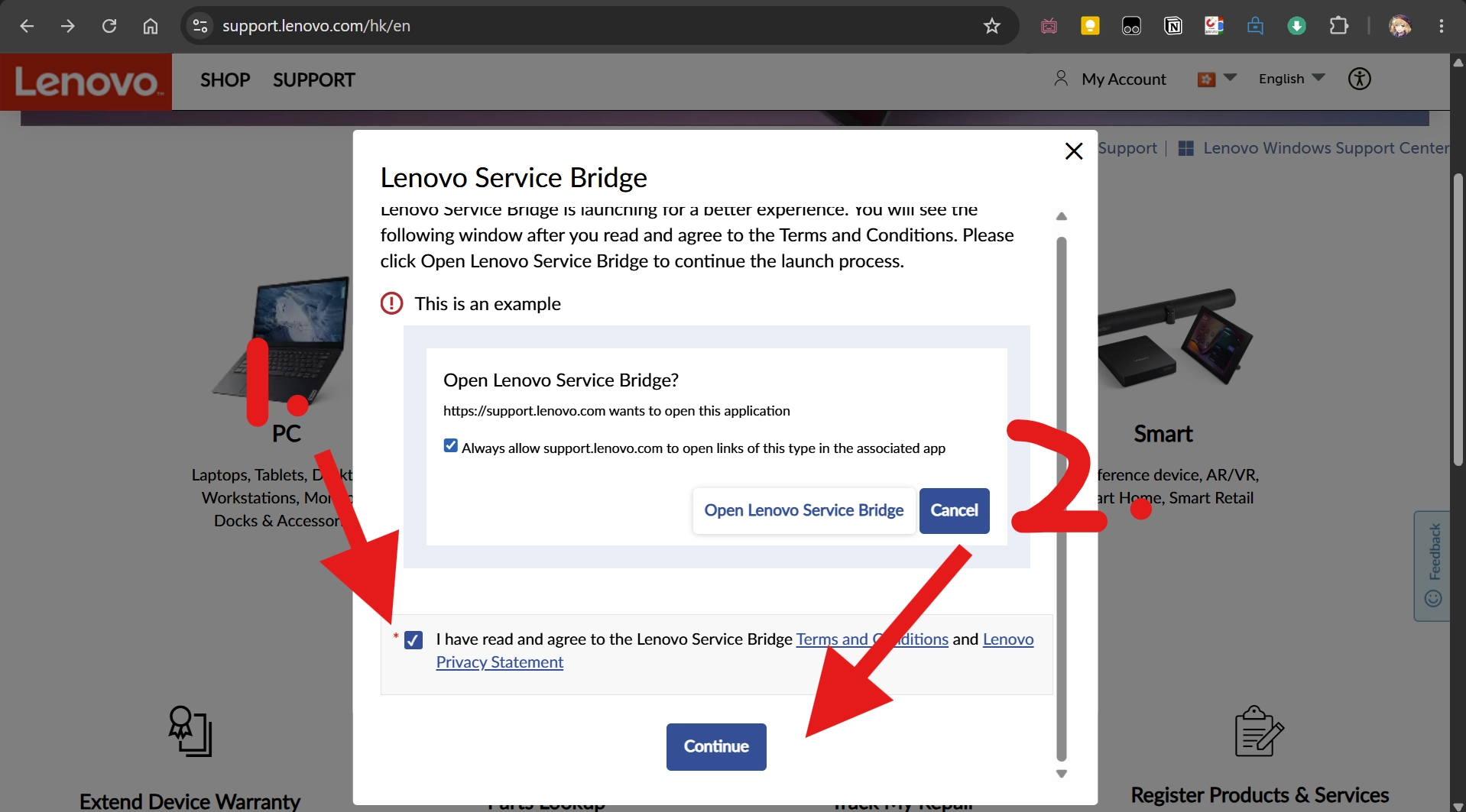Click the Open Lenovo Service Bridge button

pyautogui.click(x=804, y=510)
